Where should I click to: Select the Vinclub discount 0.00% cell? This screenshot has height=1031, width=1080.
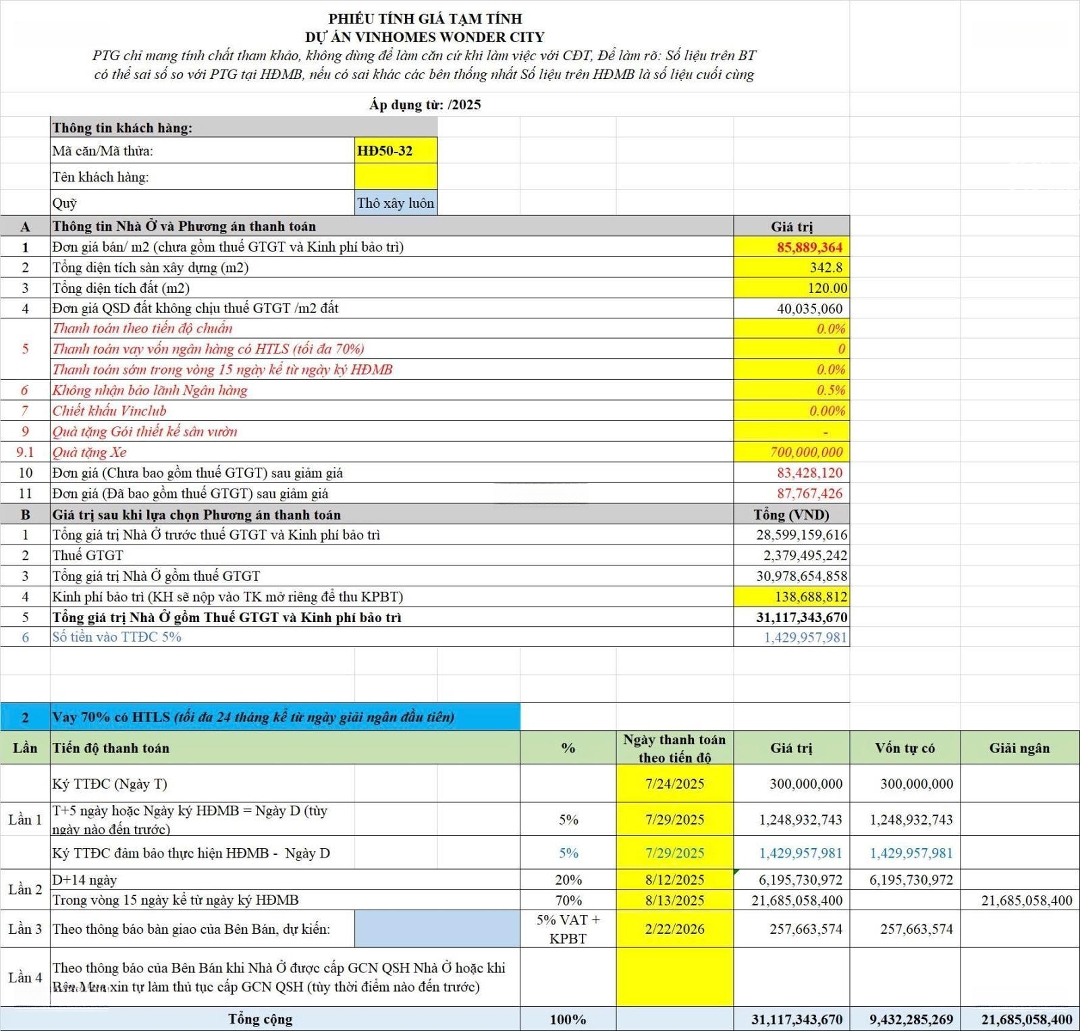(791, 411)
